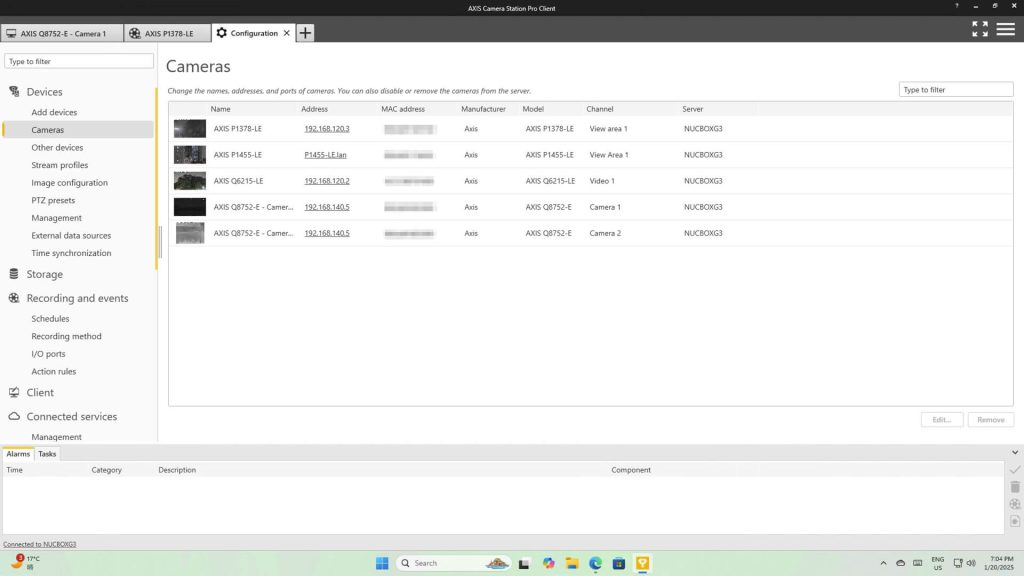The width and height of the screenshot is (1024, 576).
Task: Switch to AXIS P1378-LE tab
Action: click(168, 33)
